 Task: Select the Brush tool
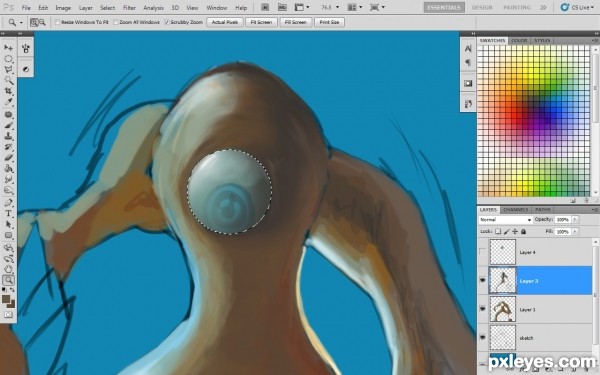coord(8,125)
